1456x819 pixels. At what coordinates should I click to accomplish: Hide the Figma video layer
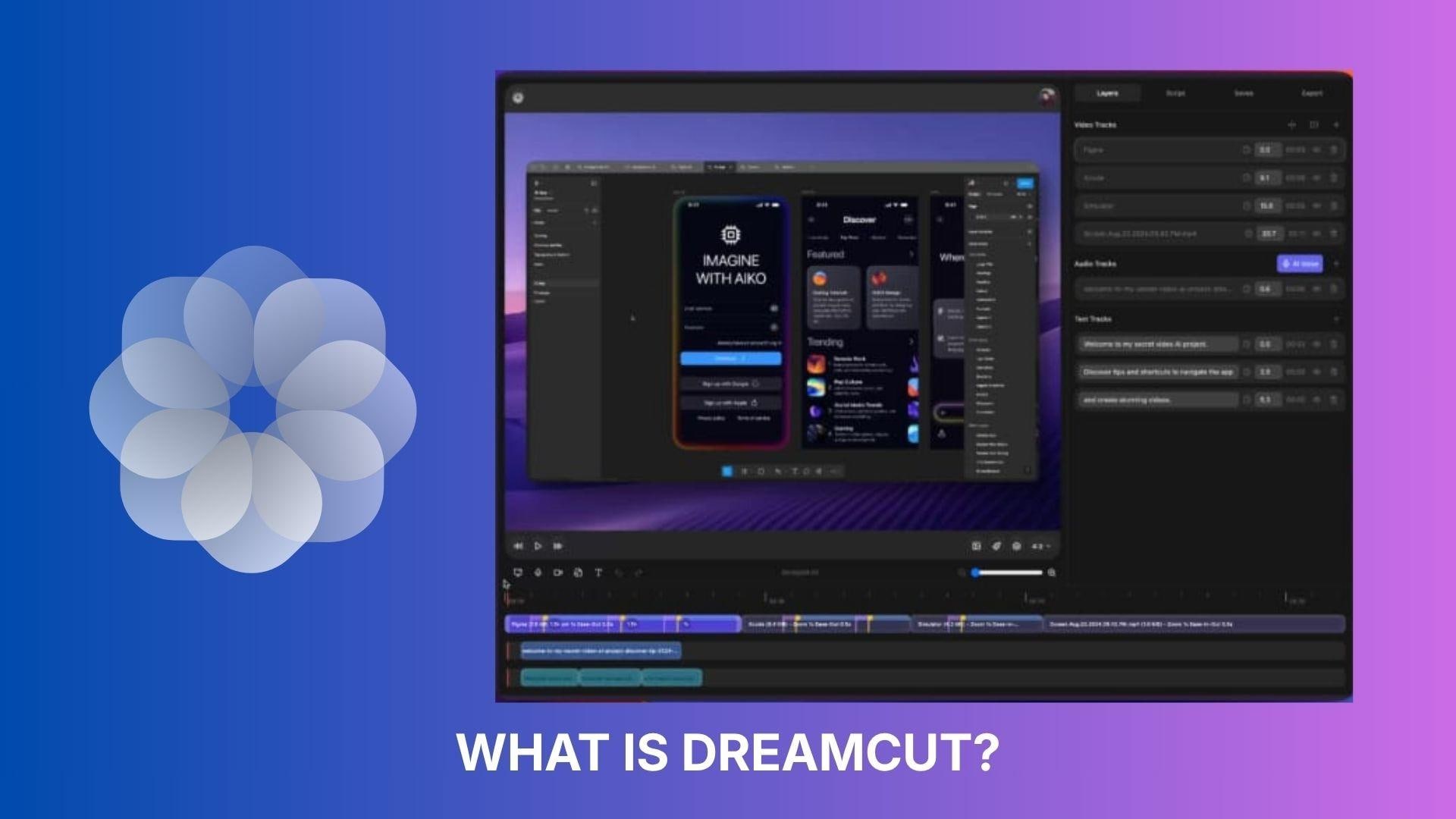[1317, 150]
